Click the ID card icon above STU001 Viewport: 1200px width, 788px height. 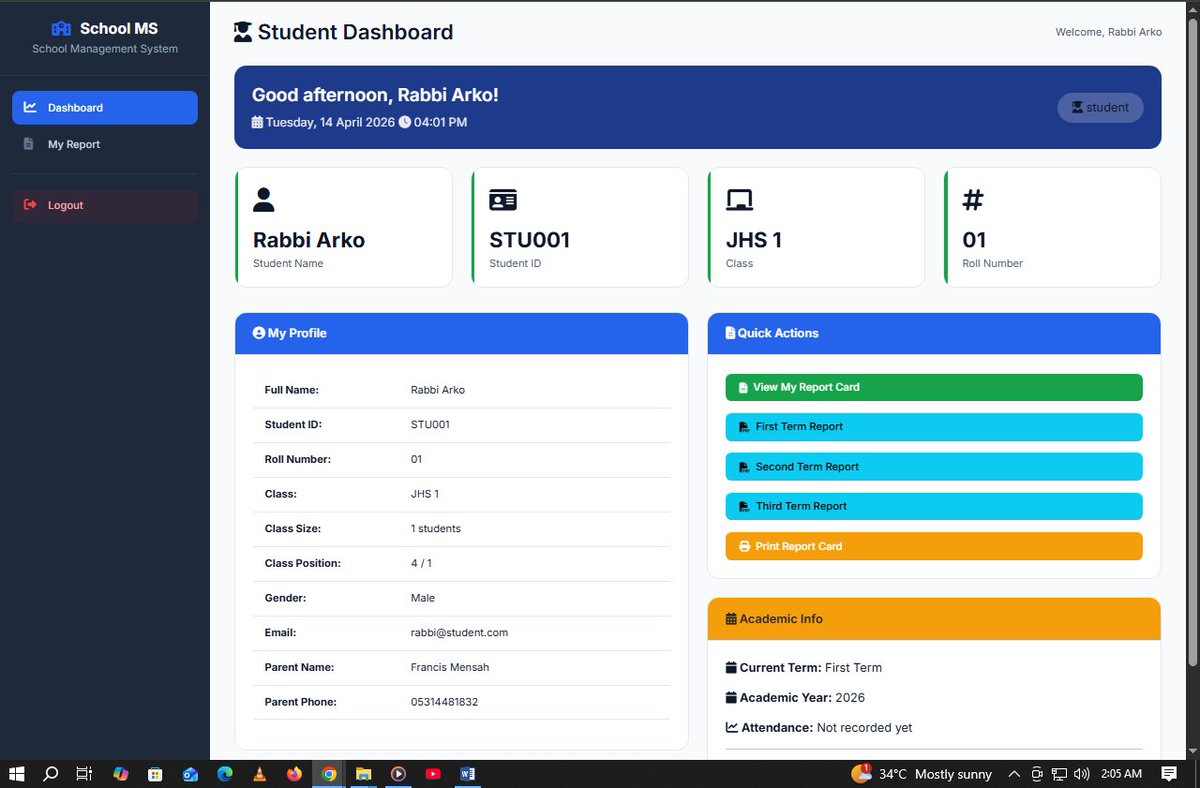(x=503, y=200)
